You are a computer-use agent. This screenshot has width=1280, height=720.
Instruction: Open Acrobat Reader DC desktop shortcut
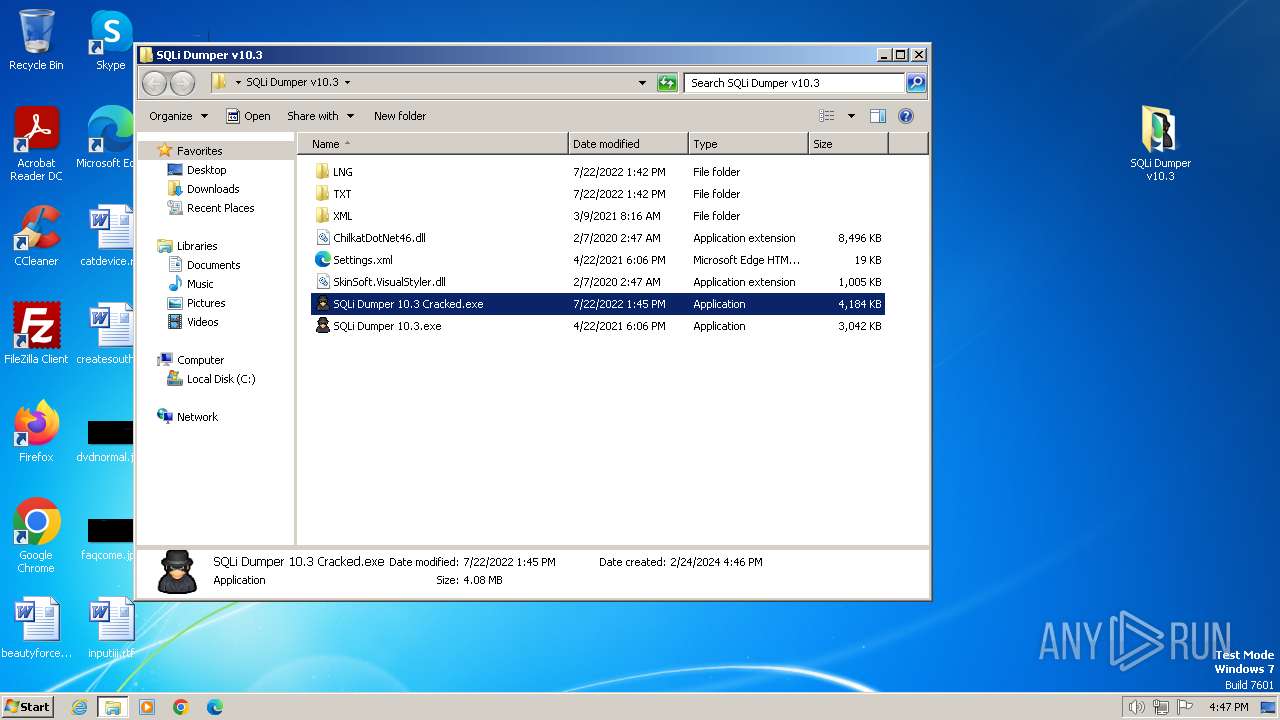click(36, 144)
